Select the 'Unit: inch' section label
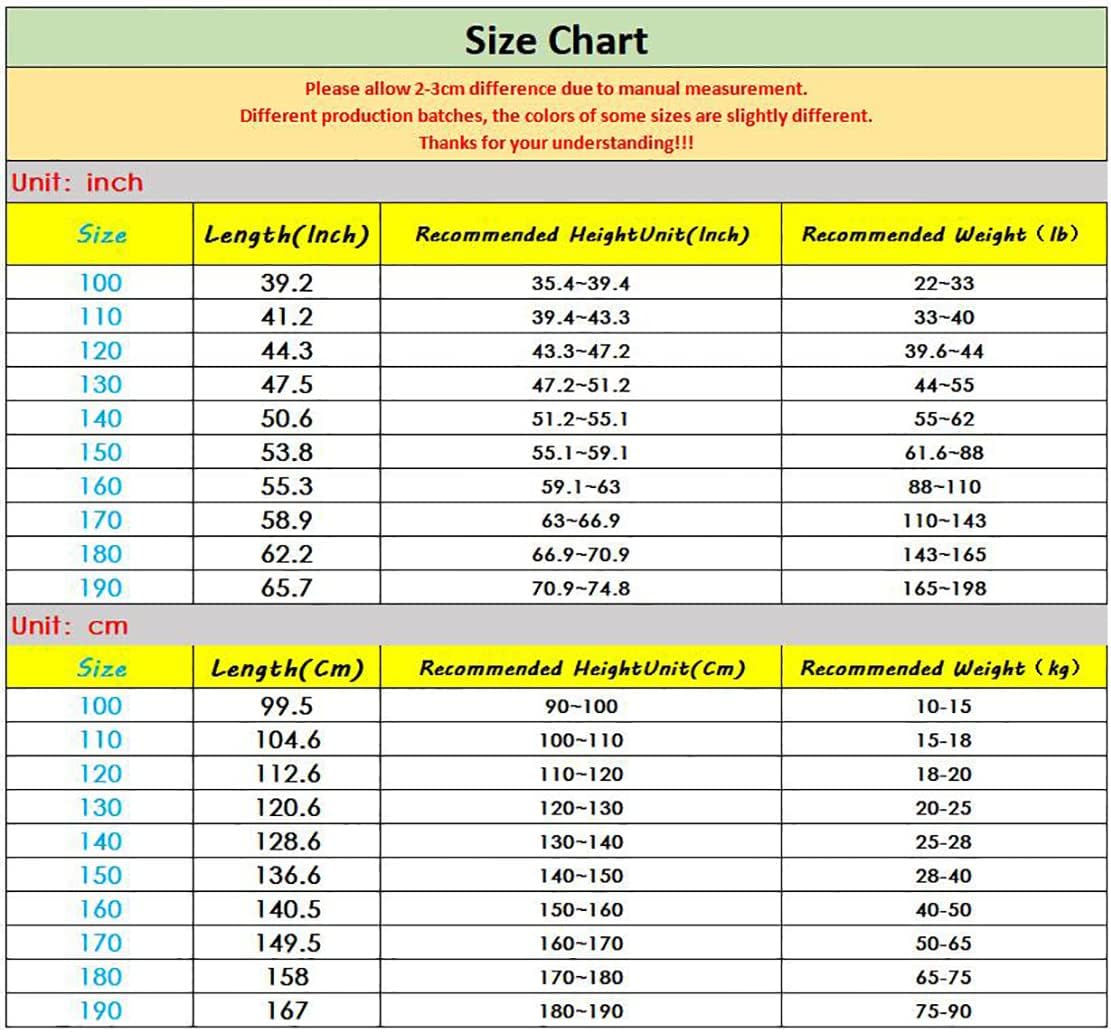Image resolution: width=1111 pixels, height=1032 pixels. point(77,183)
